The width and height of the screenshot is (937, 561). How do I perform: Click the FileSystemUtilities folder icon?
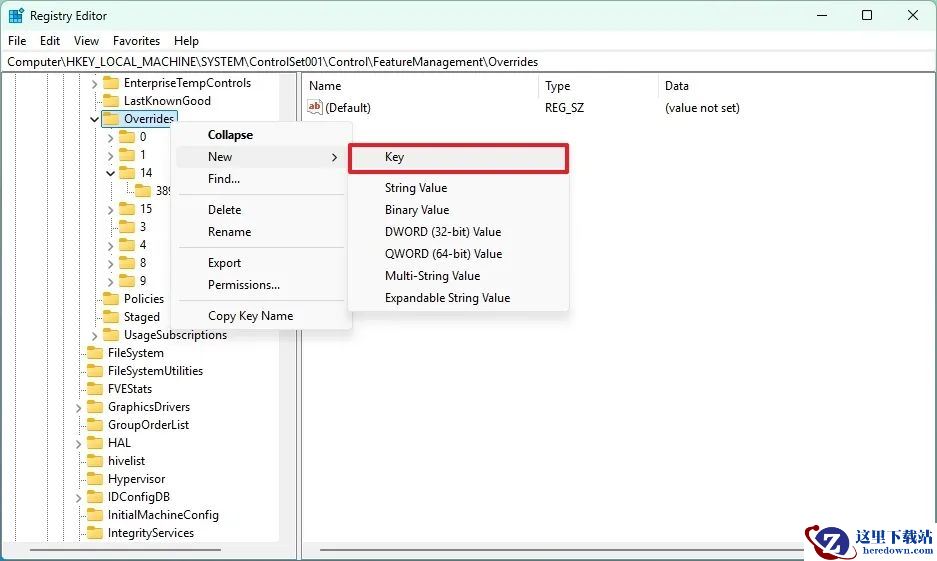tap(95, 370)
